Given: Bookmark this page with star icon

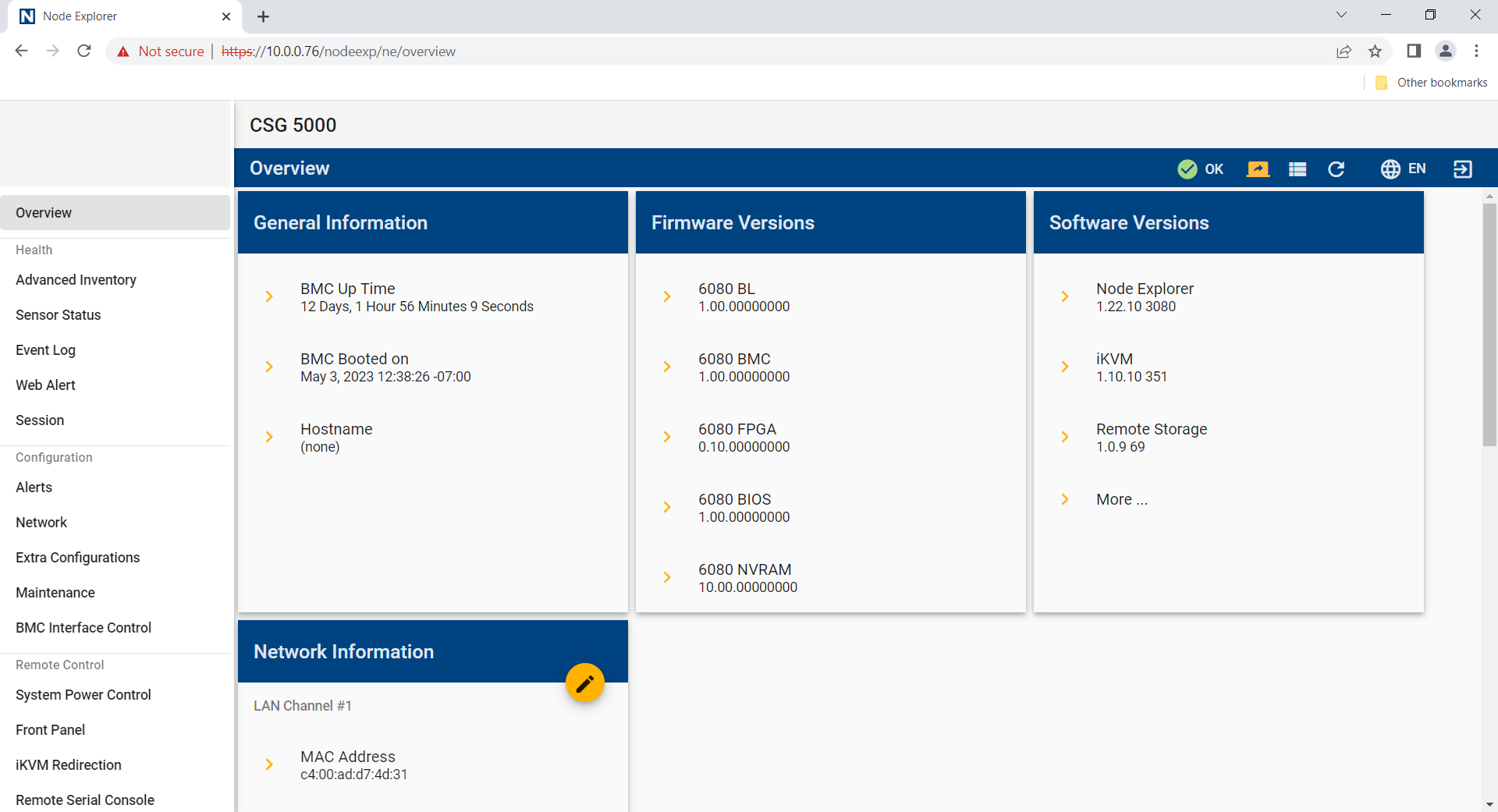Looking at the screenshot, I should [x=1376, y=51].
